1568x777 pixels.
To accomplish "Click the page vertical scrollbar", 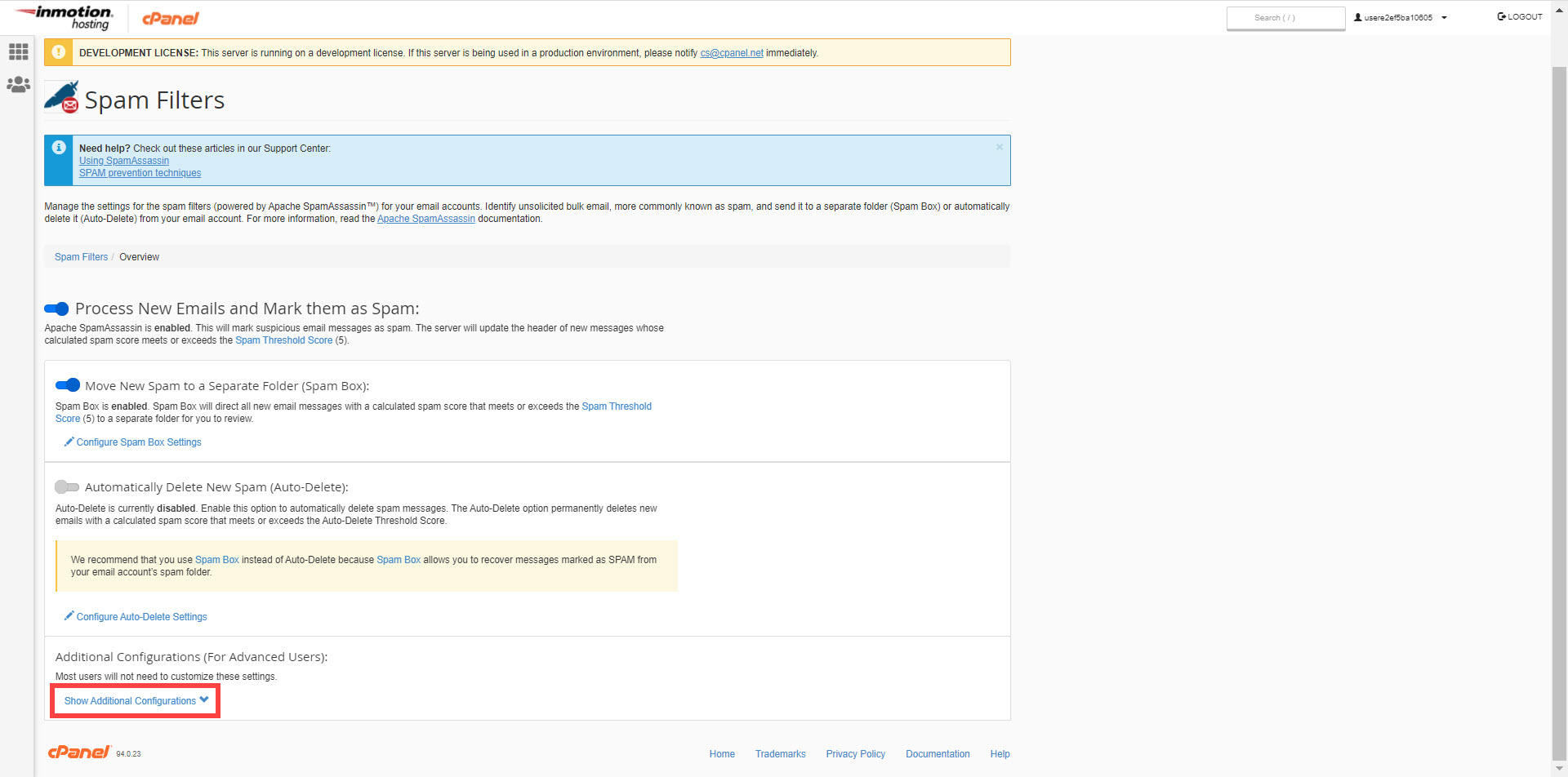I will (1559, 408).
